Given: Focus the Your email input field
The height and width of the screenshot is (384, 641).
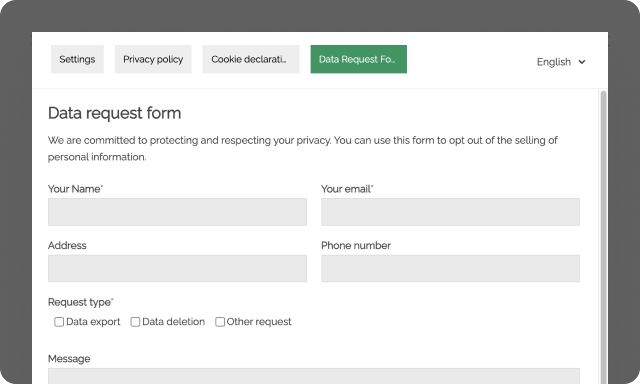Looking at the screenshot, I should point(450,212).
